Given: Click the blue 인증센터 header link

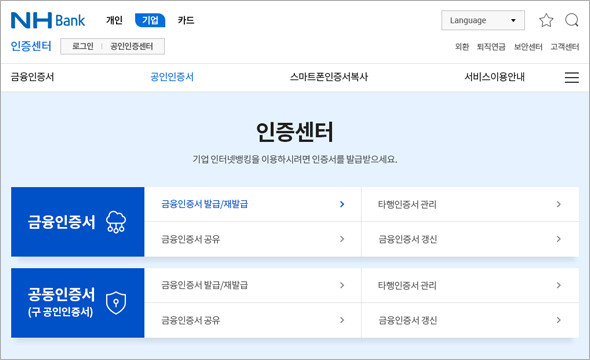Looking at the screenshot, I should pos(31,46).
